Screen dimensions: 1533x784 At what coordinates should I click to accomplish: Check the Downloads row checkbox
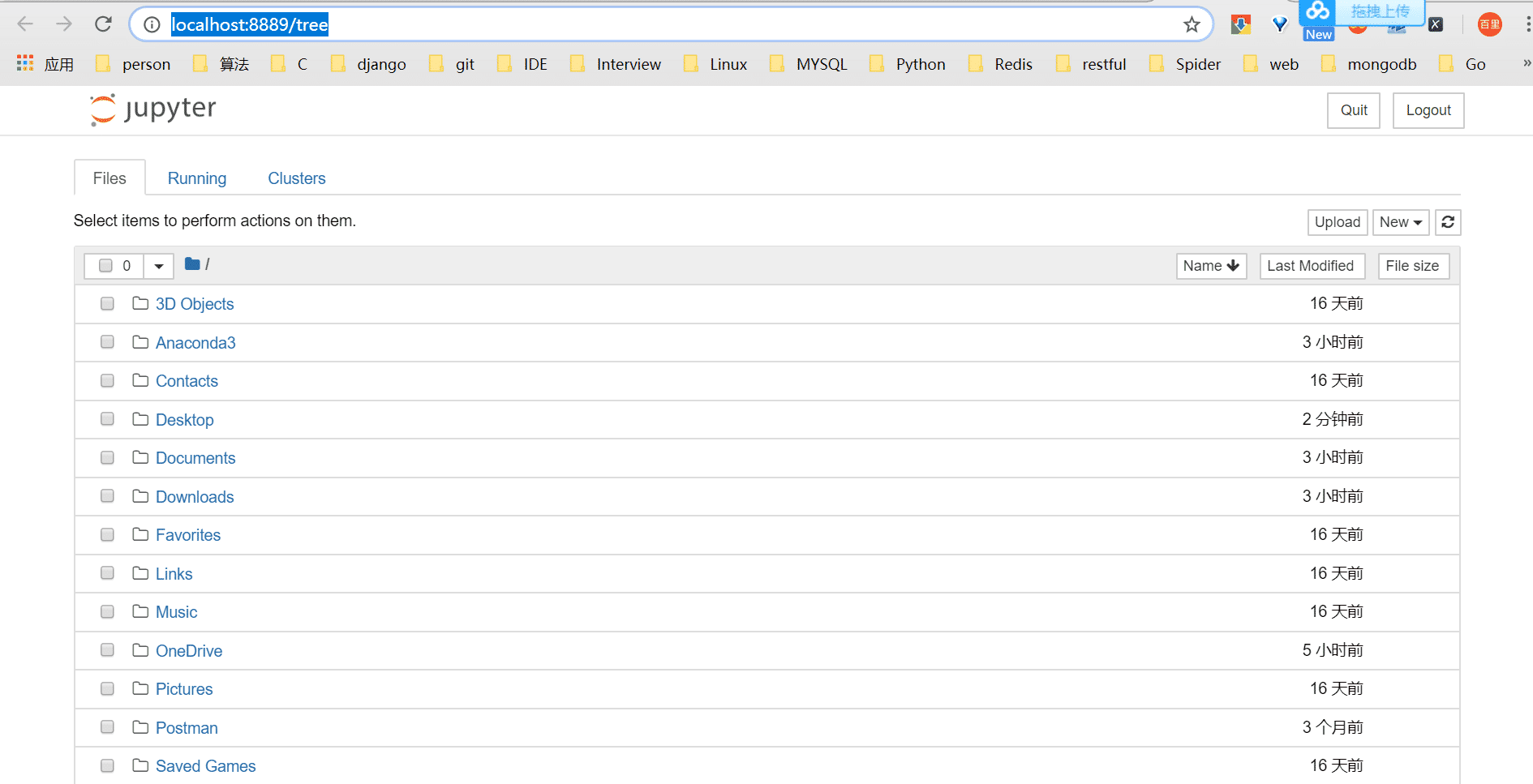click(107, 496)
